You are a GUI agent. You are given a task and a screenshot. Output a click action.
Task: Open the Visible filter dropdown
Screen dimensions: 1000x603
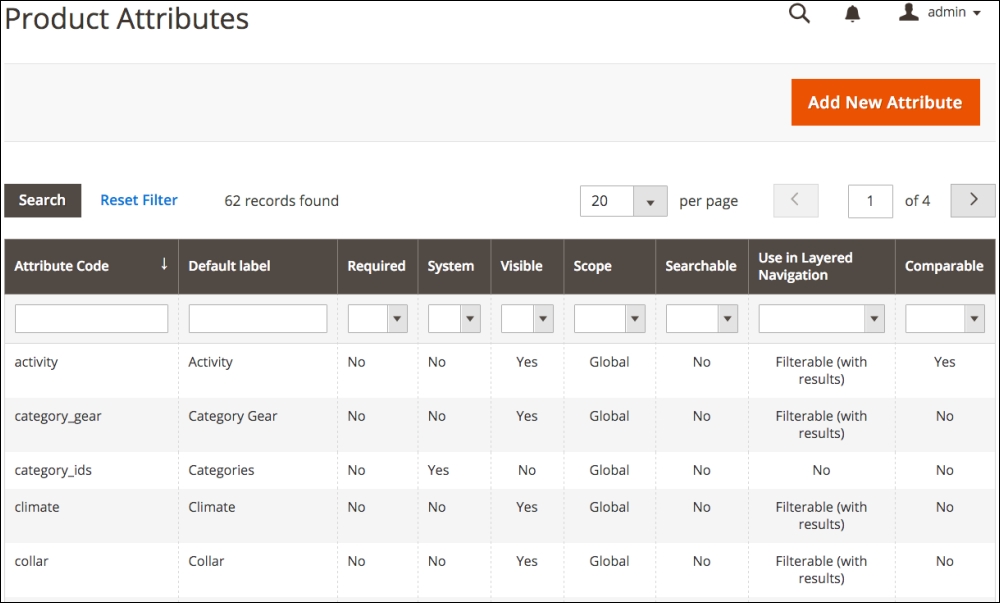[527, 319]
